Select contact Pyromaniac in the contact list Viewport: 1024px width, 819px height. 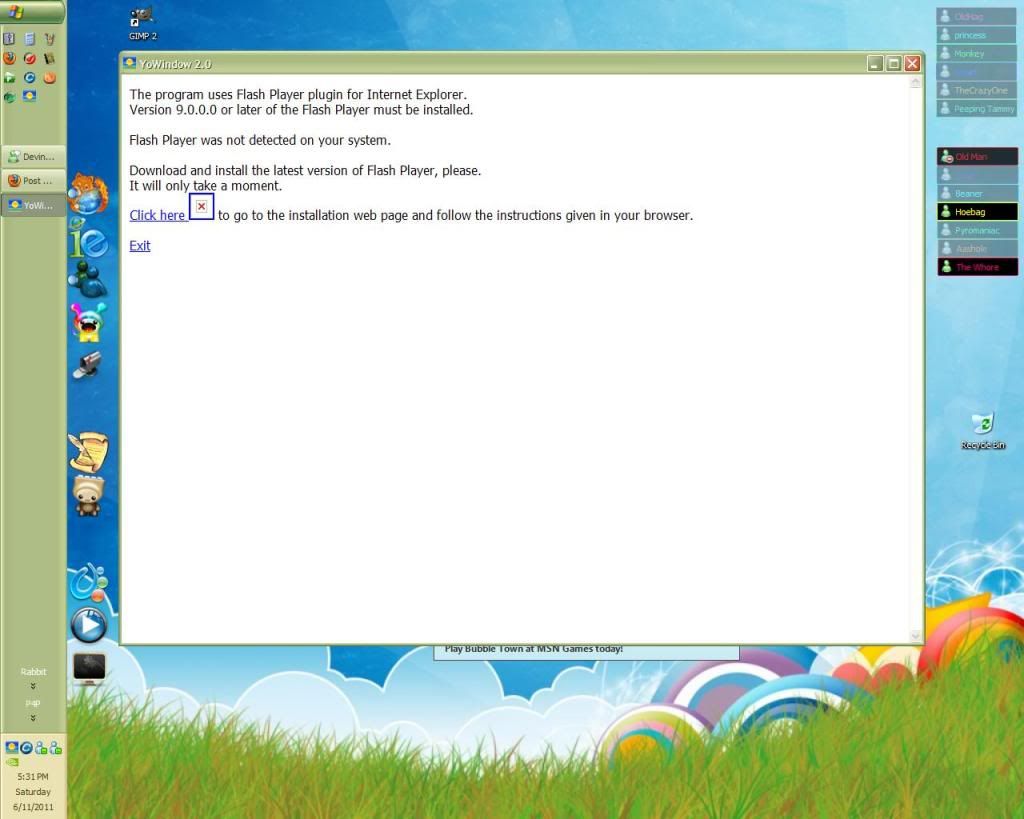coord(977,230)
